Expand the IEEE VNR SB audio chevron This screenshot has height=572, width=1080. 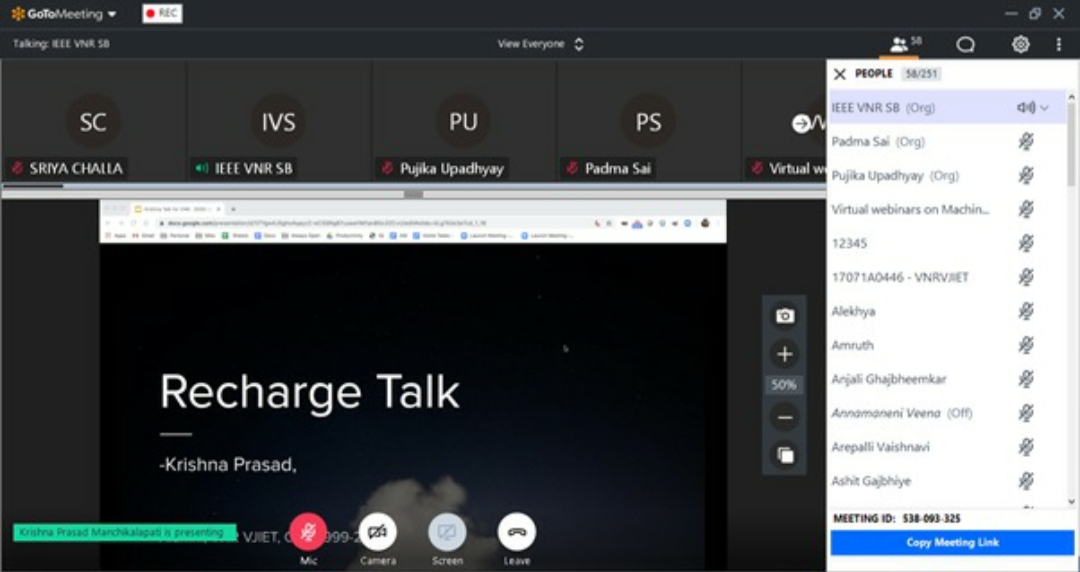pos(1045,108)
